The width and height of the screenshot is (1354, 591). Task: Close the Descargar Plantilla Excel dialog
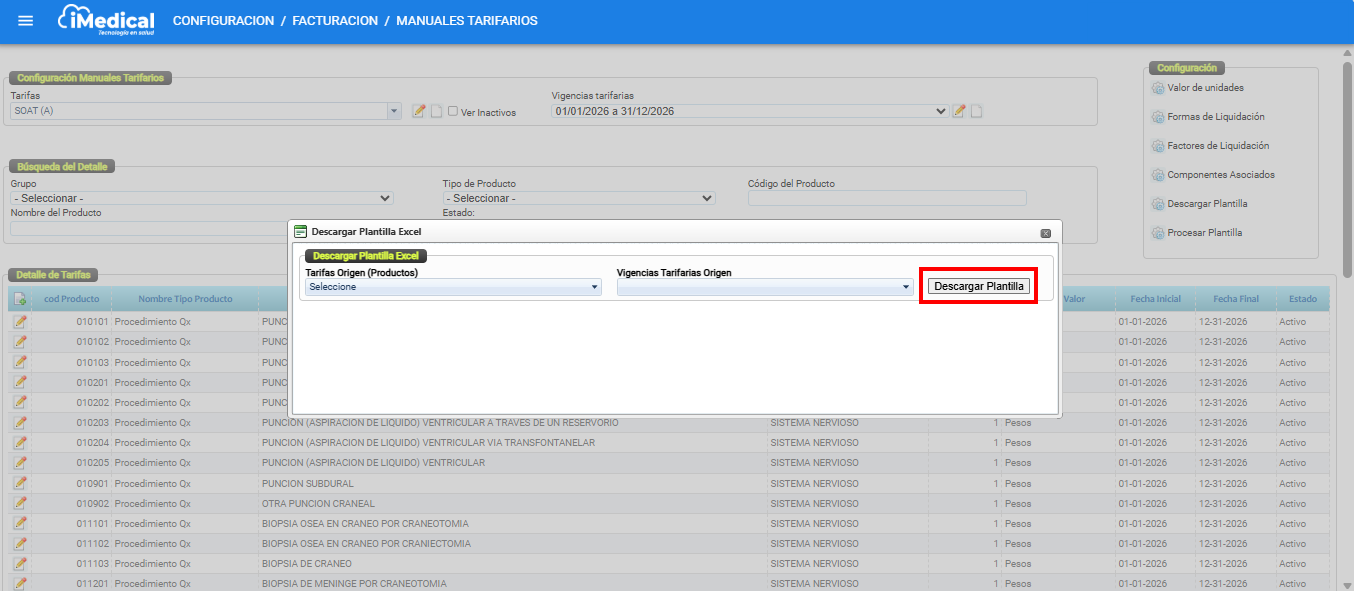pos(1045,233)
